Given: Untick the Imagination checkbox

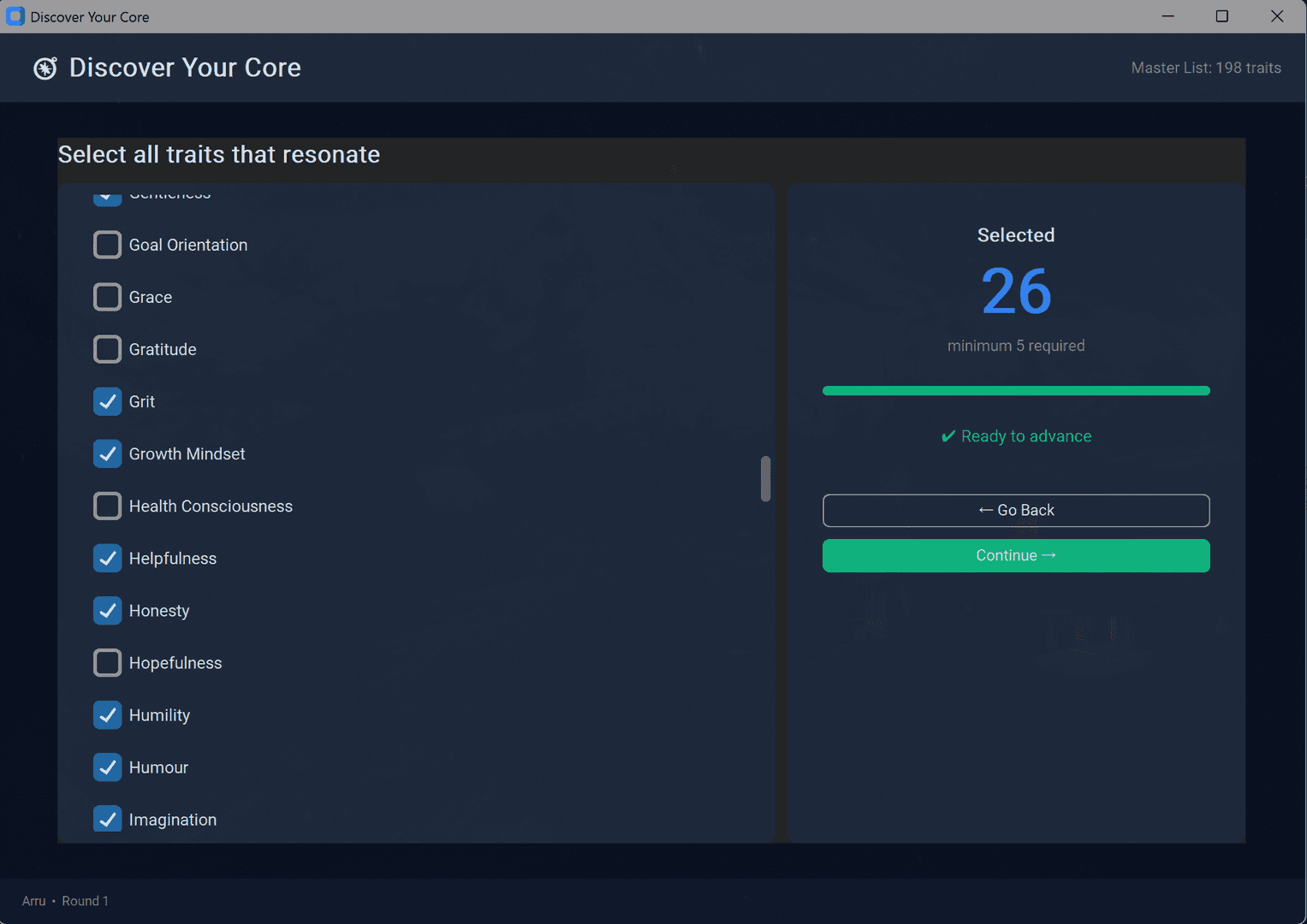Looking at the screenshot, I should click(107, 819).
